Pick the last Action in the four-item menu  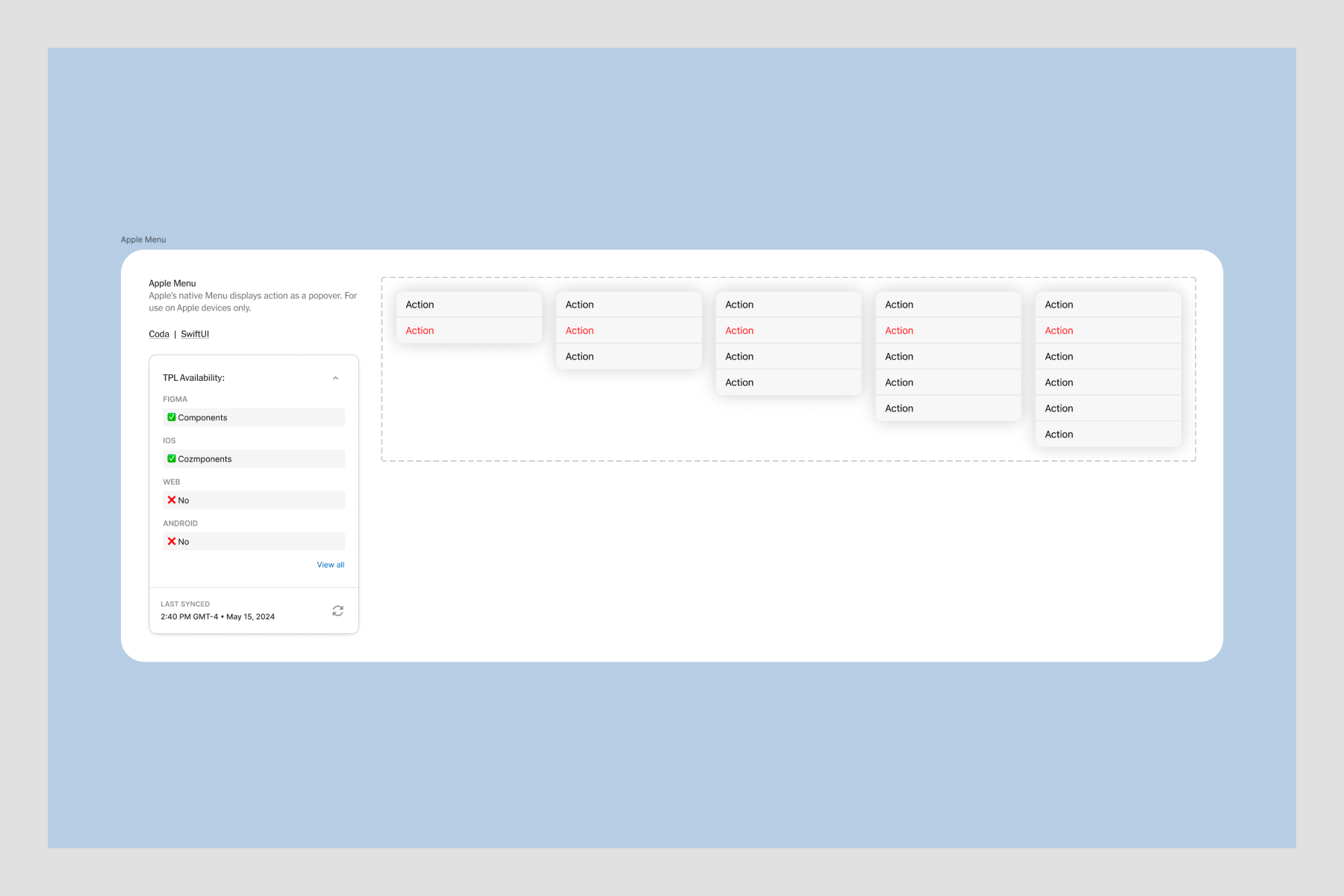click(x=788, y=382)
